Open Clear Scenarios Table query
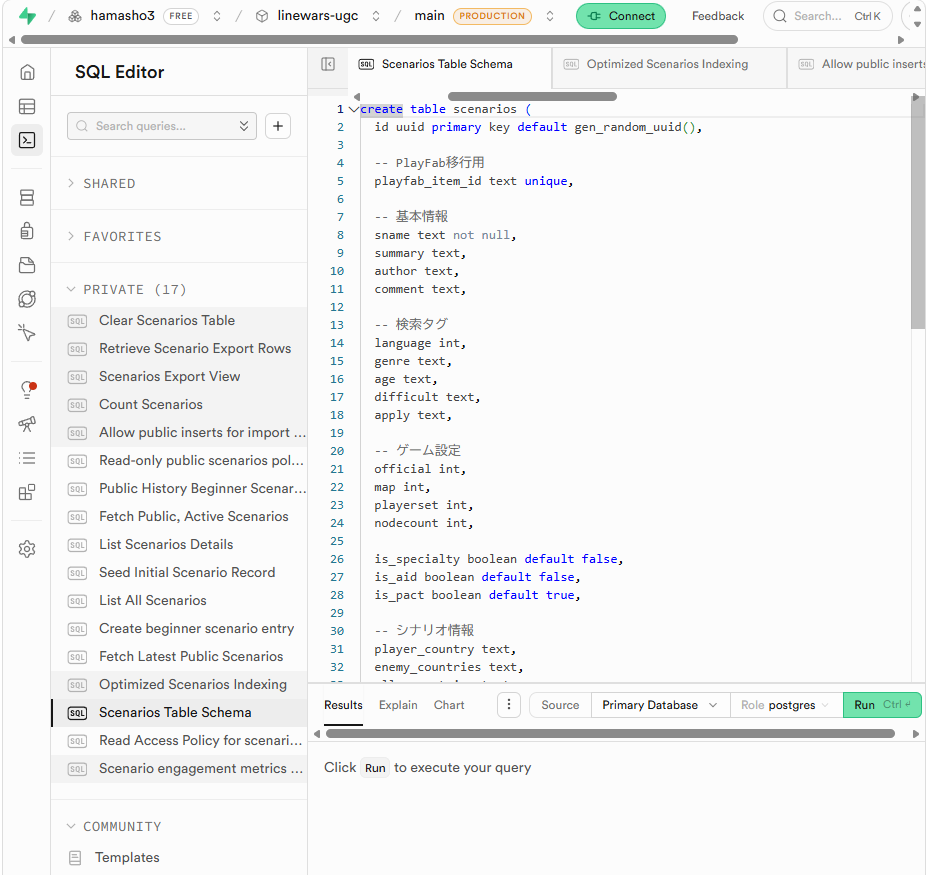 [179, 321]
